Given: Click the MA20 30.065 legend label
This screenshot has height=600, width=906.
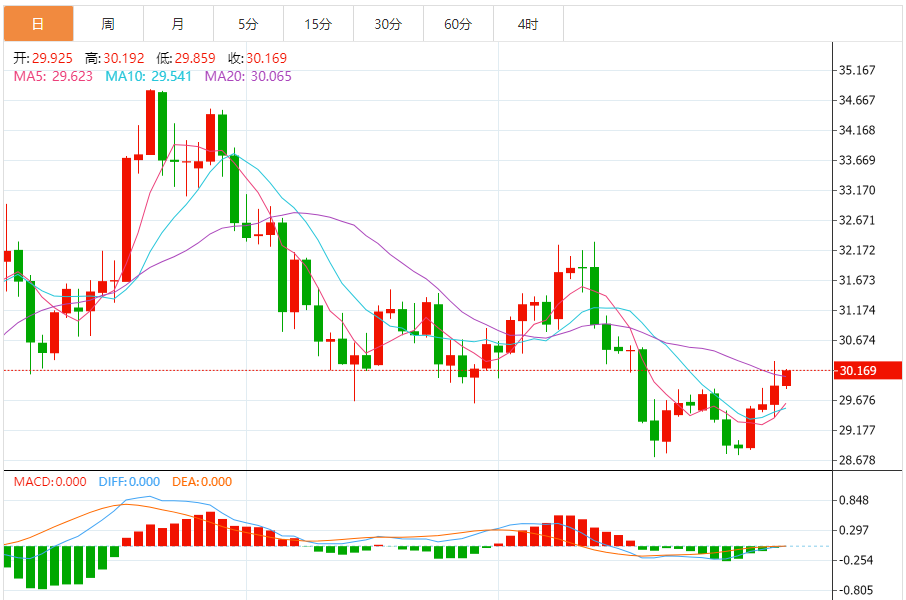Looking at the screenshot, I should tap(248, 76).
